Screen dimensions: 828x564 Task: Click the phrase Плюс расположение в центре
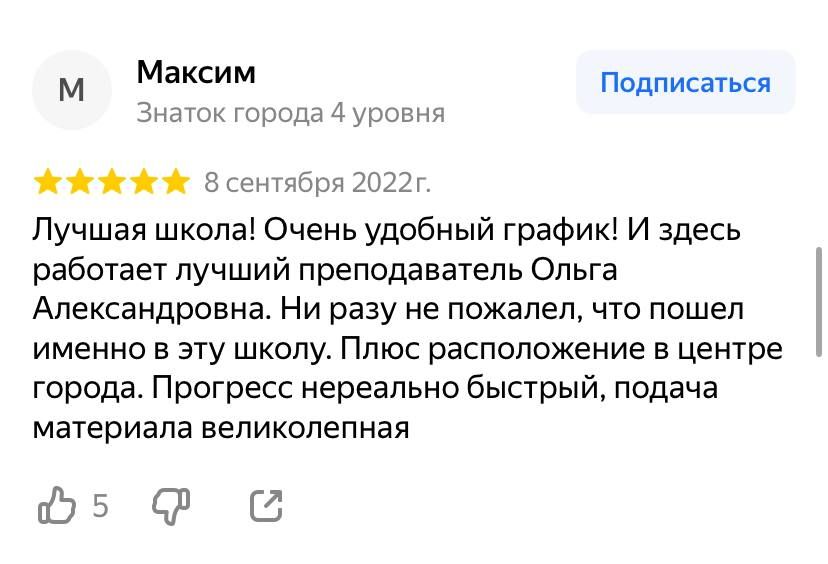pyautogui.click(x=561, y=349)
